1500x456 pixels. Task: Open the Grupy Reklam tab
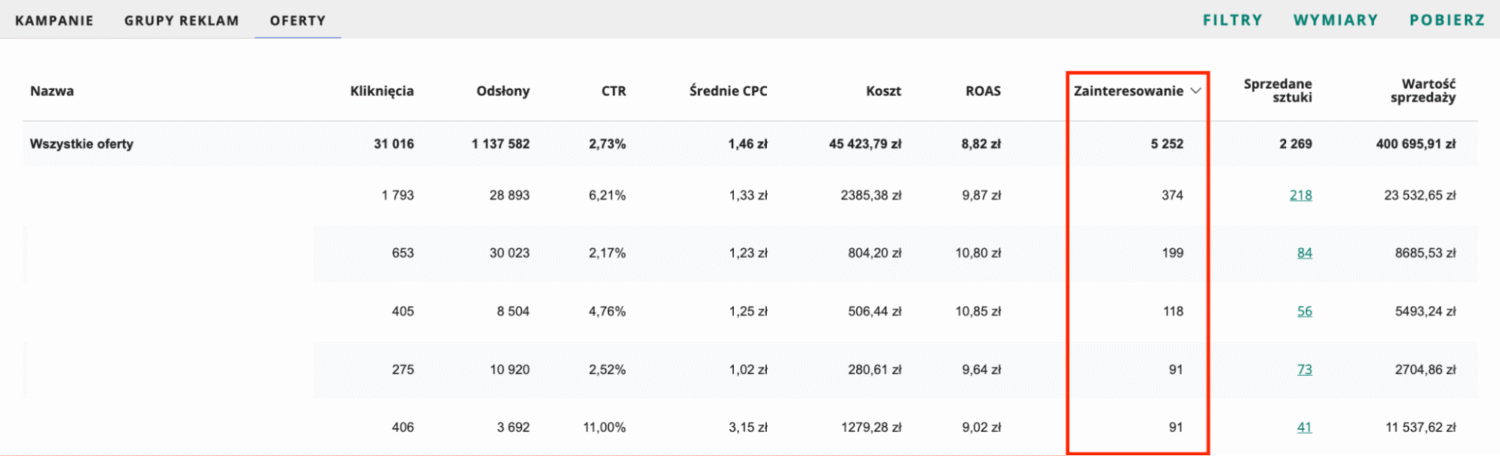(x=182, y=20)
